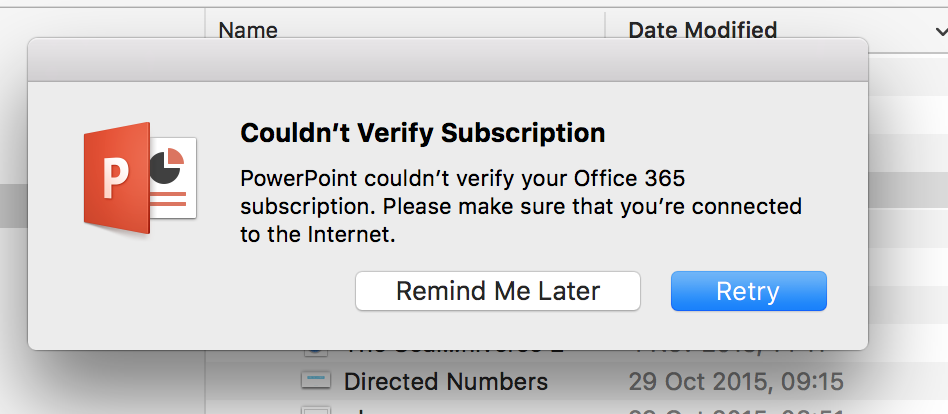Click the white P letter on PowerPoint icon
This screenshot has width=948, height=414.
coord(115,178)
